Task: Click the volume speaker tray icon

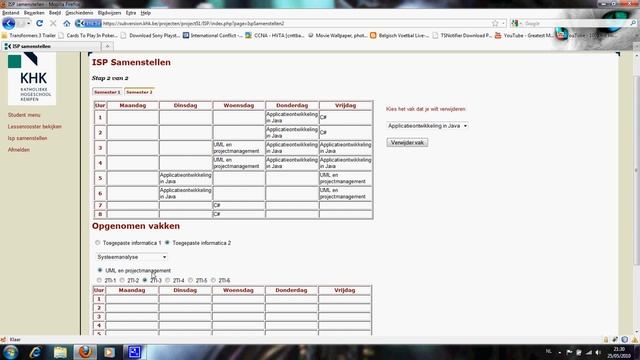Action: point(598,352)
